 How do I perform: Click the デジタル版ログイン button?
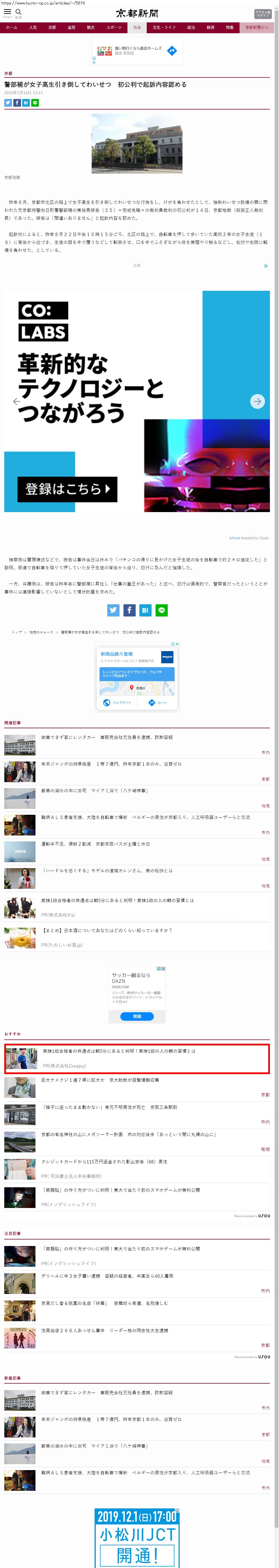[x=263, y=13]
